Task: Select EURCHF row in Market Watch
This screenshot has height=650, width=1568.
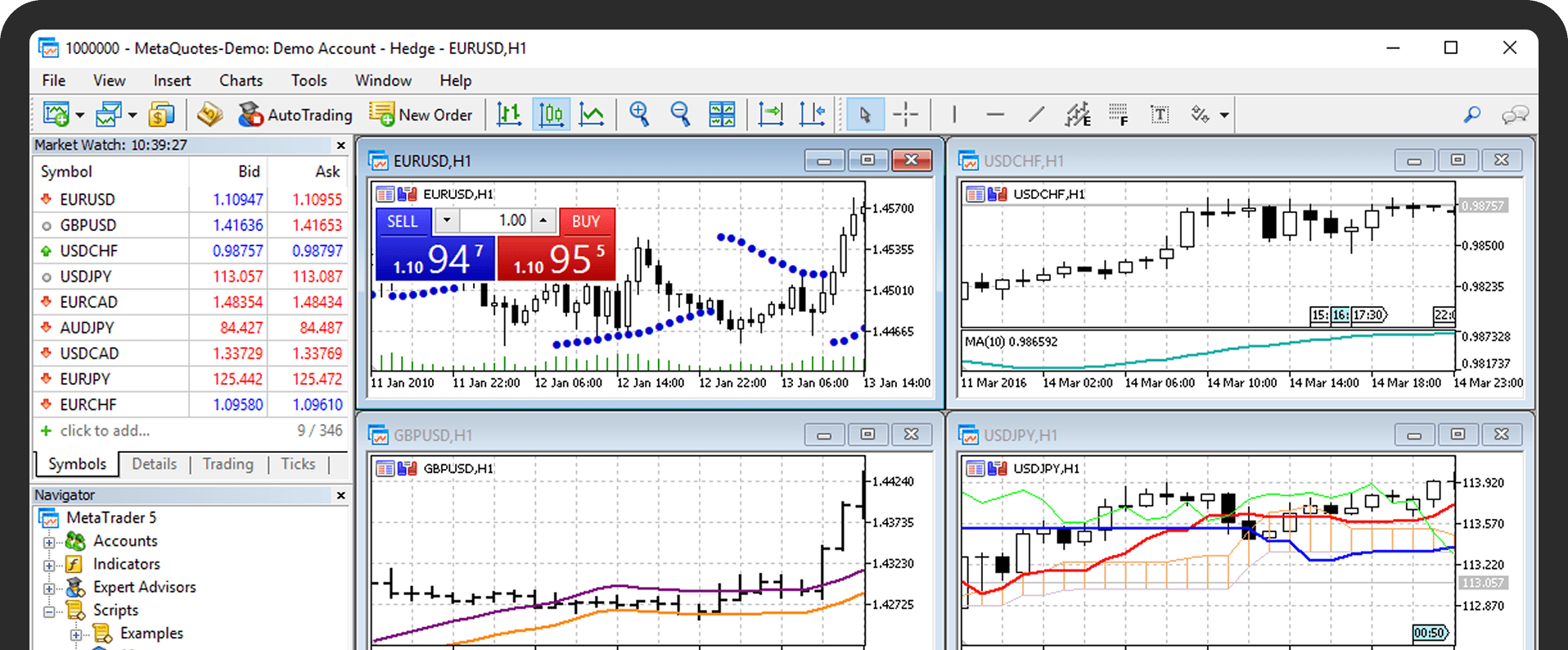Action: pos(191,404)
